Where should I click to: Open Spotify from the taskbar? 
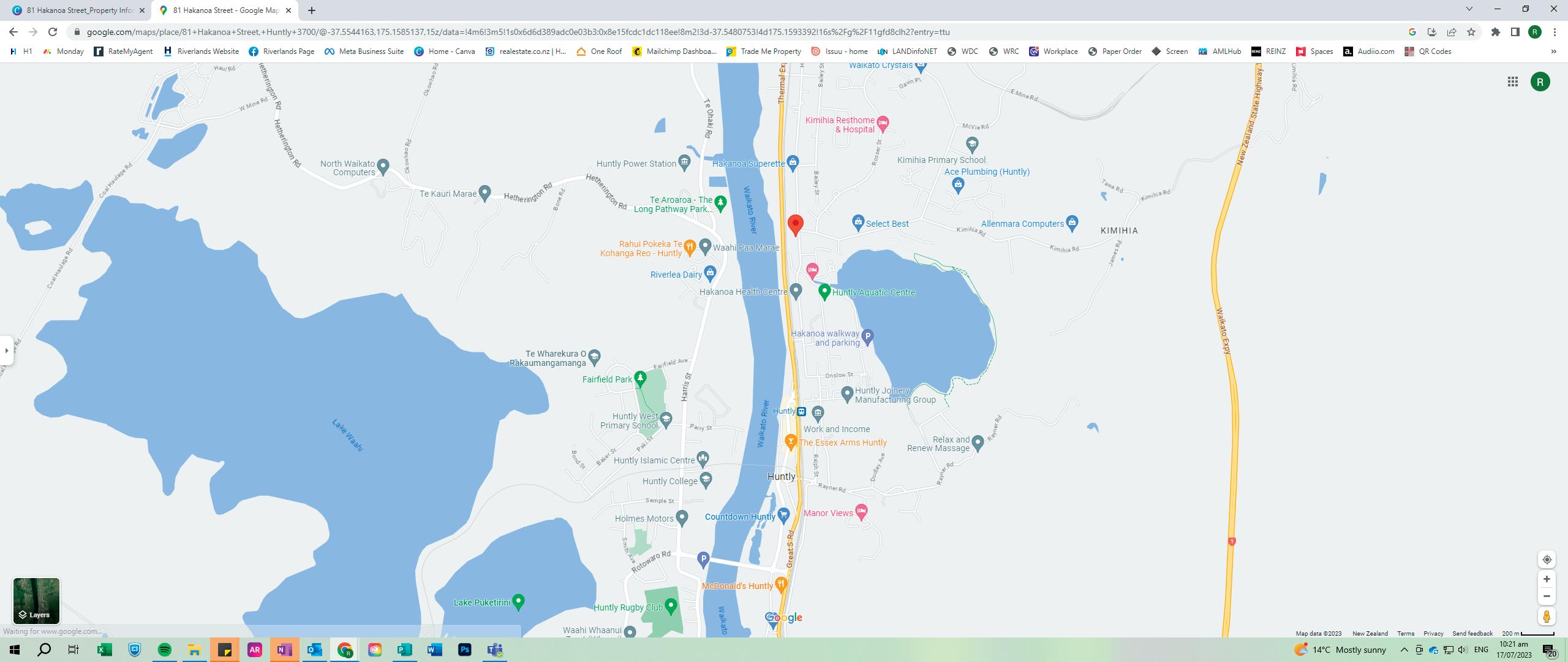(x=165, y=650)
